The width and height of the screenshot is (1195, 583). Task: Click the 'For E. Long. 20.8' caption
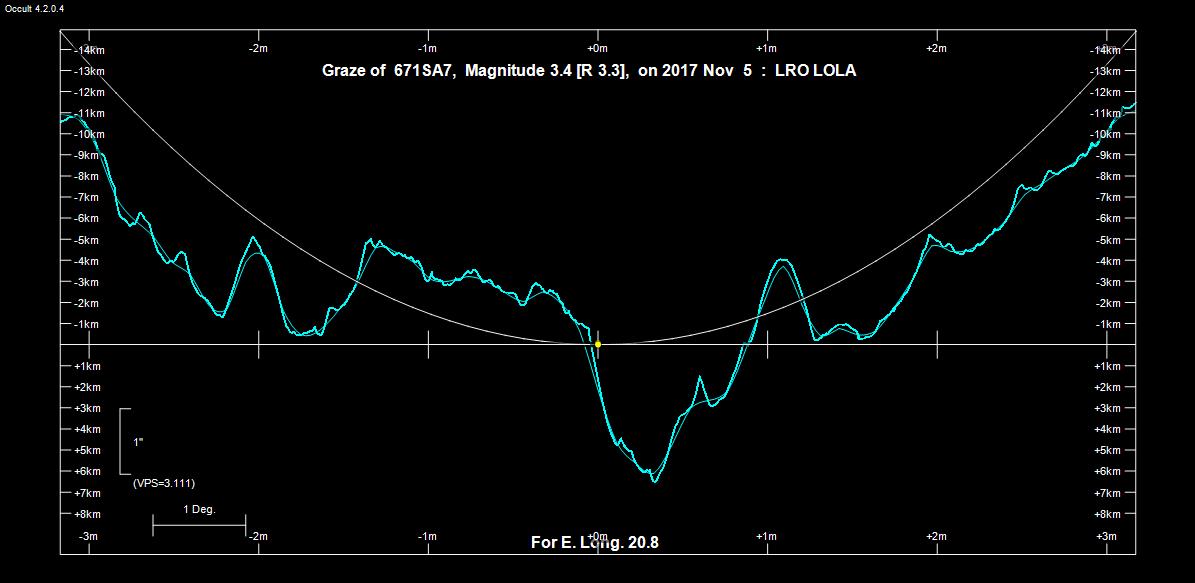click(594, 543)
